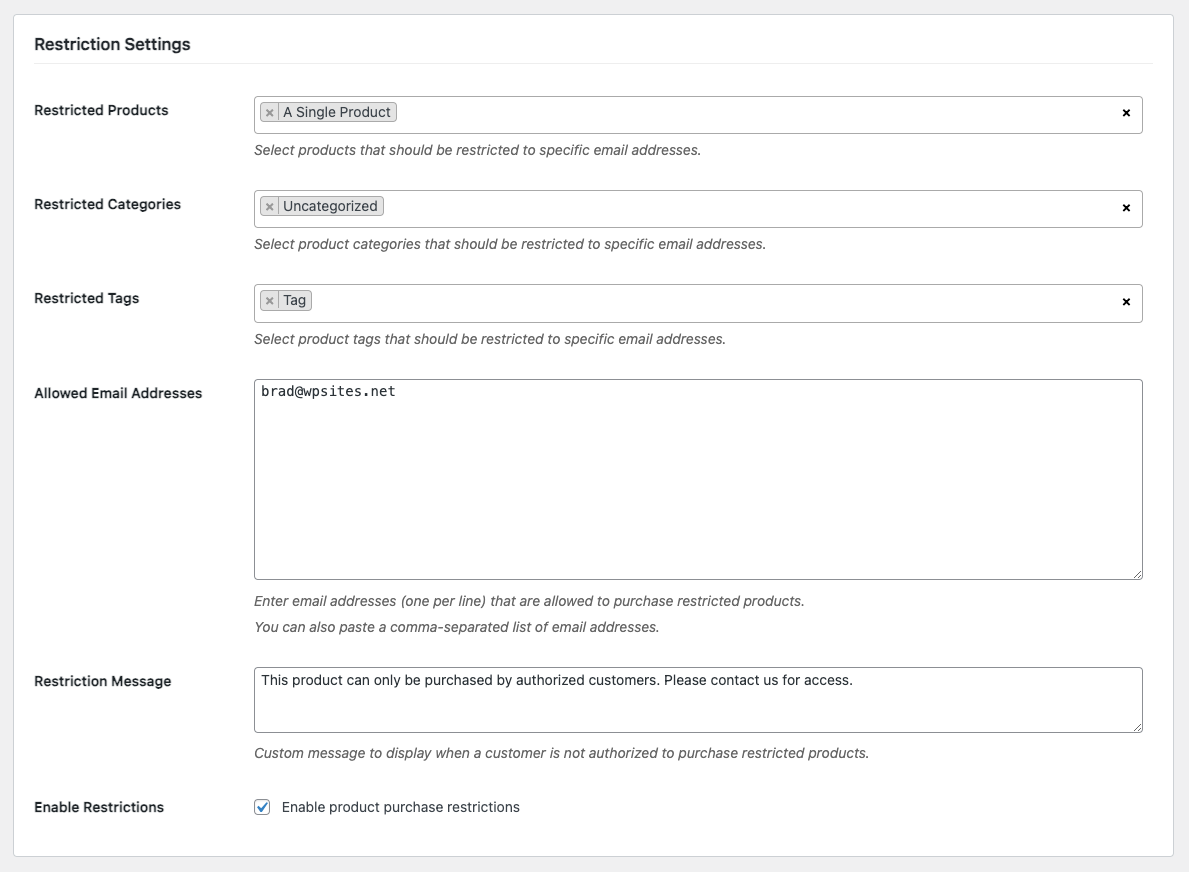The width and height of the screenshot is (1189, 872).
Task: Clear all selections in Restricted Tags
Action: click(1126, 302)
